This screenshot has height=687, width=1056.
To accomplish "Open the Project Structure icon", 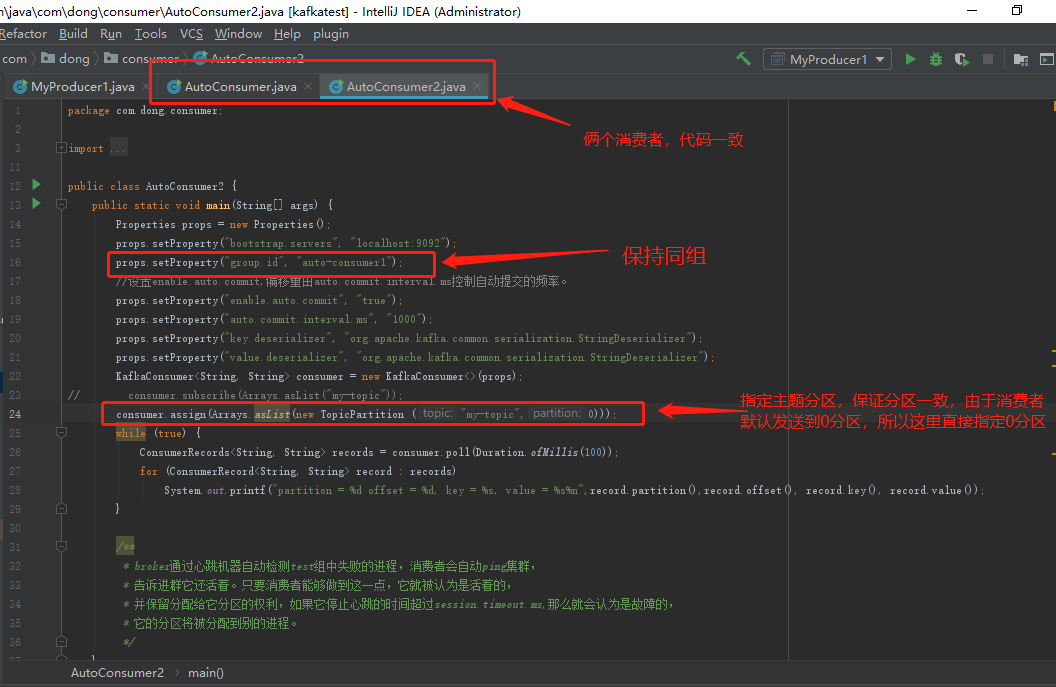I will pyautogui.click(x=1021, y=59).
